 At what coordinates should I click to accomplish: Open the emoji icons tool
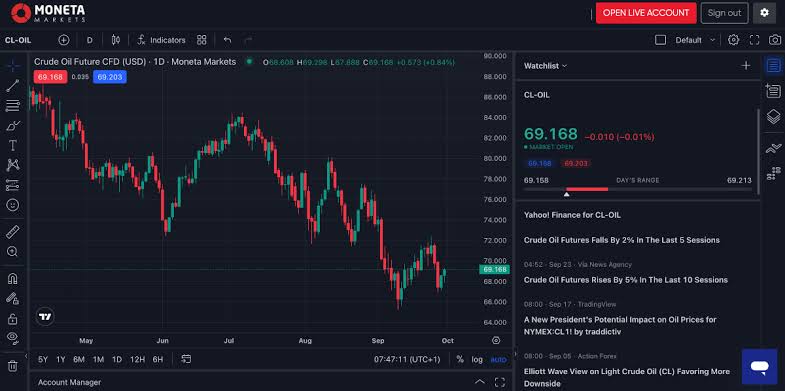point(13,205)
